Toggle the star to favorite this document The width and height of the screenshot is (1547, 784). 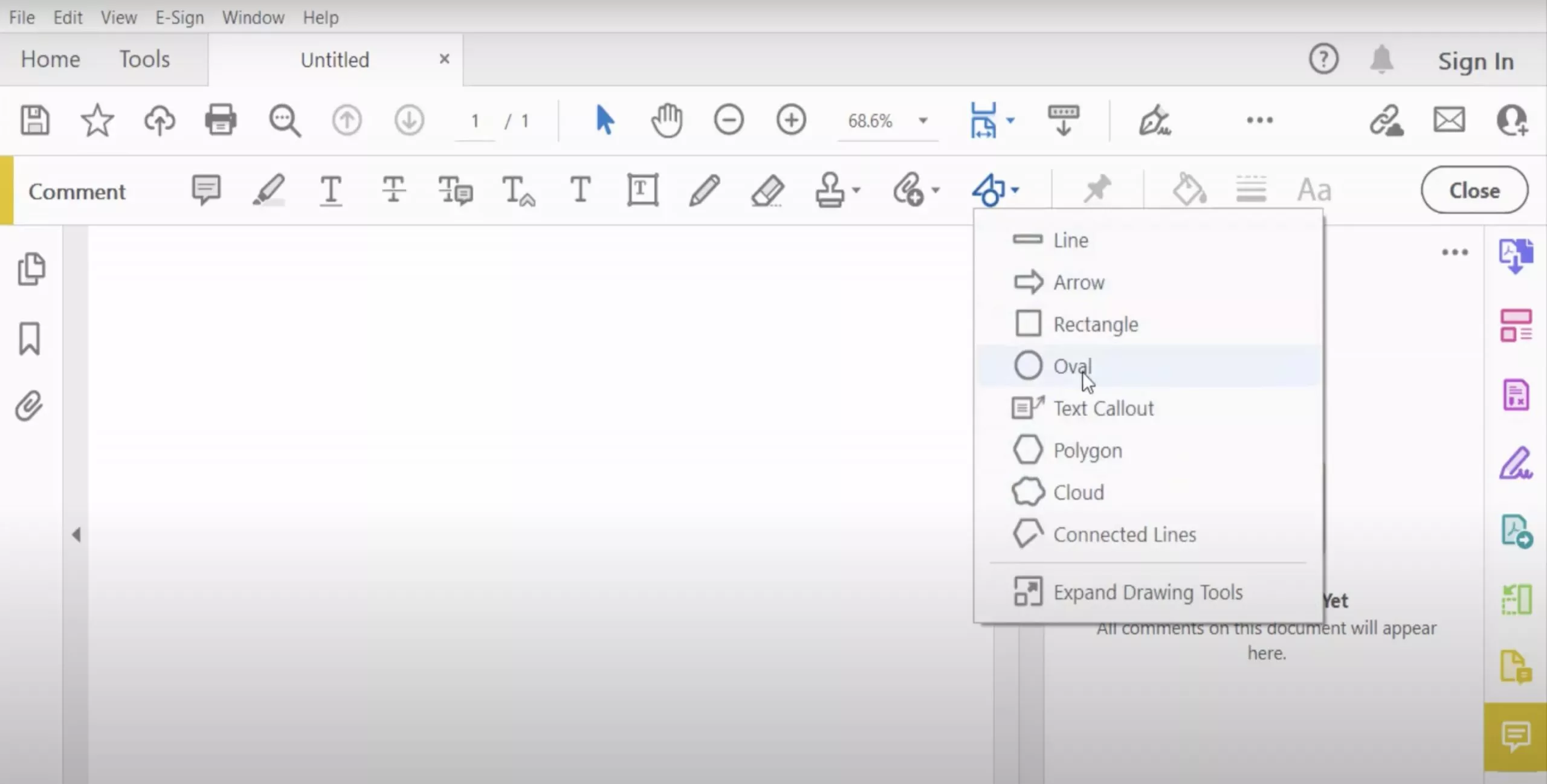coord(98,120)
